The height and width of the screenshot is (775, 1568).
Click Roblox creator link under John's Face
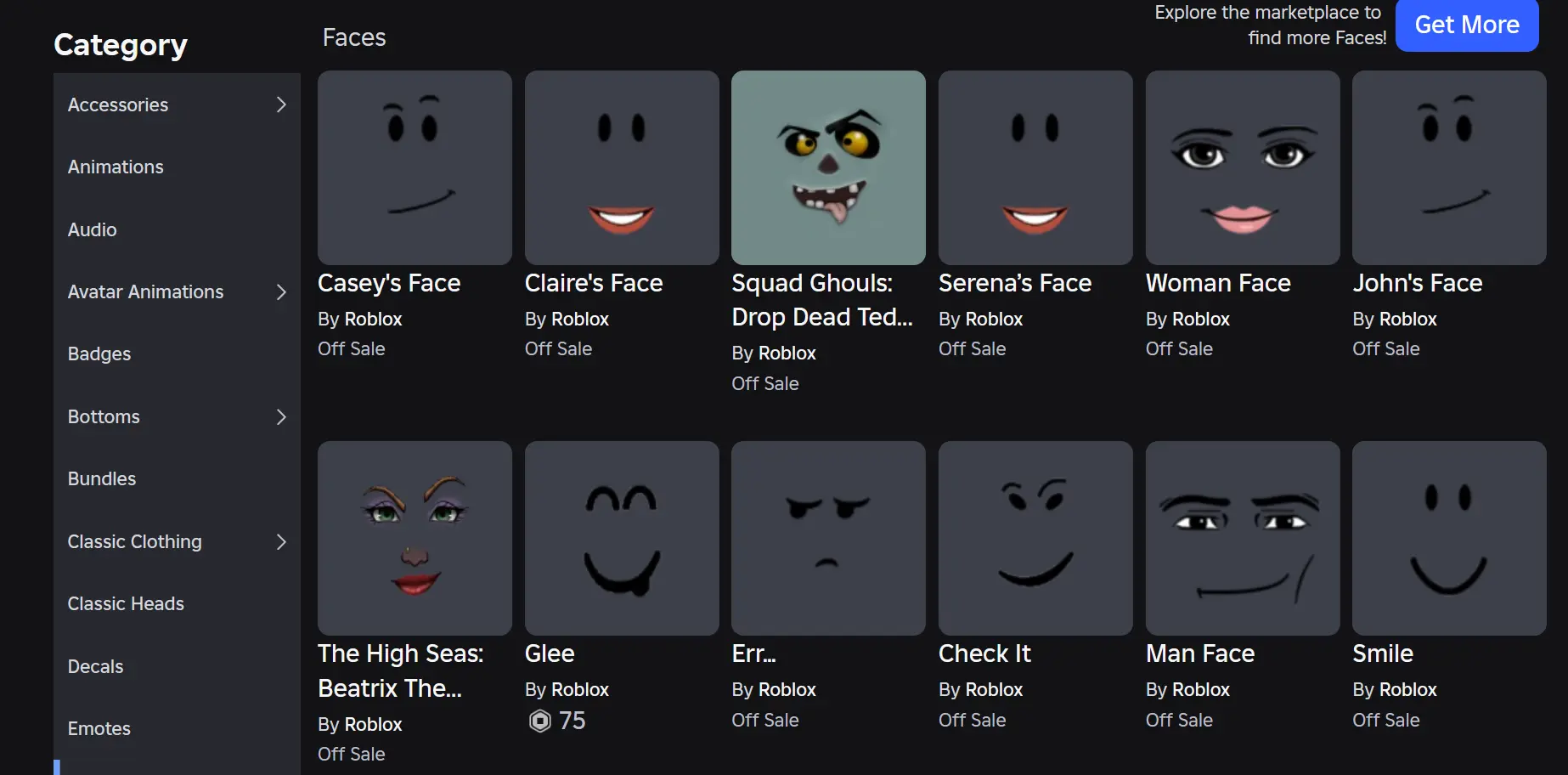tap(1407, 320)
